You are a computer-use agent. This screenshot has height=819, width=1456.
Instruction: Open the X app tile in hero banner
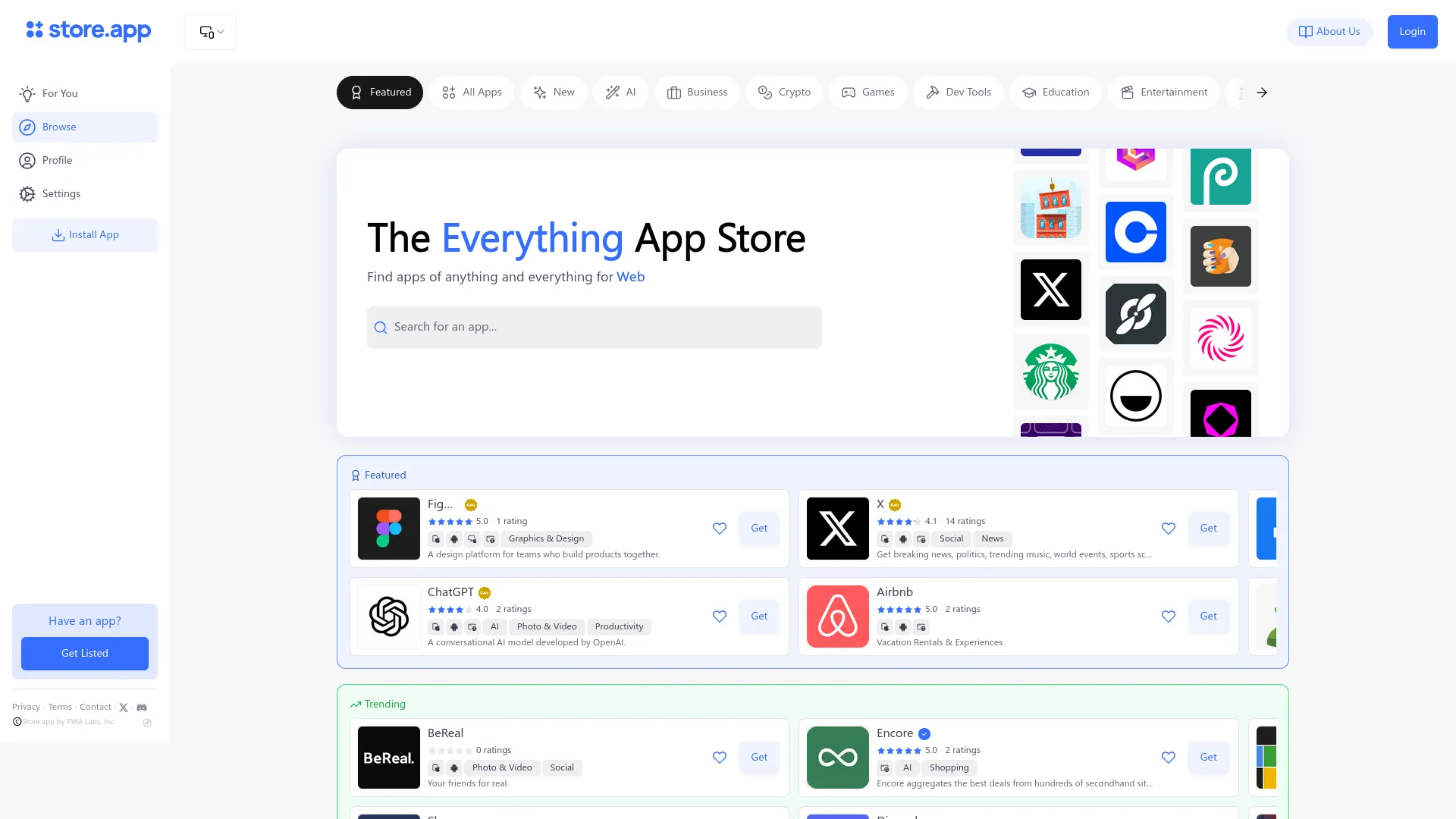coord(1051,290)
